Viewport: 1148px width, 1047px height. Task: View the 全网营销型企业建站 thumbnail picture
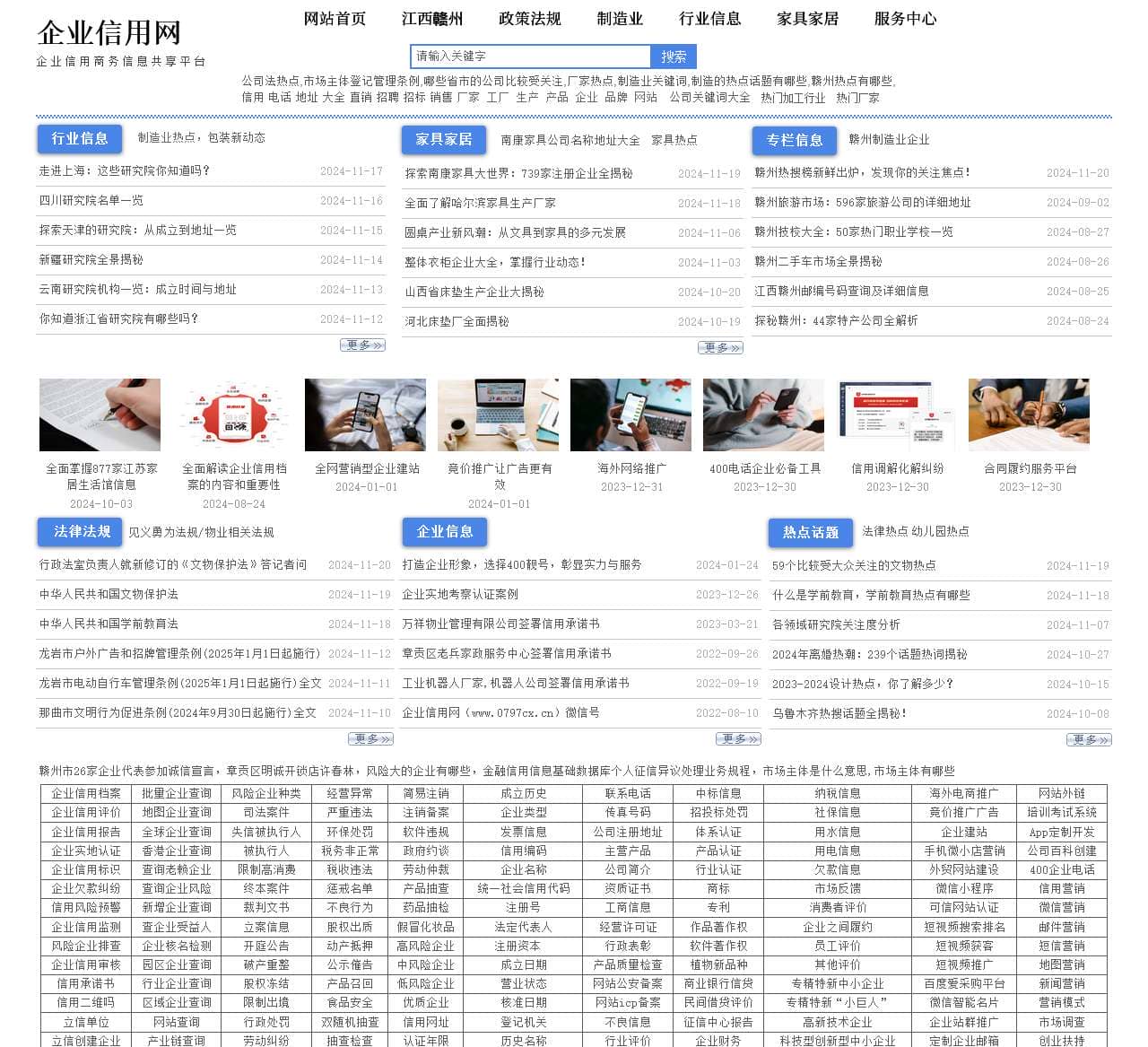[x=365, y=414]
